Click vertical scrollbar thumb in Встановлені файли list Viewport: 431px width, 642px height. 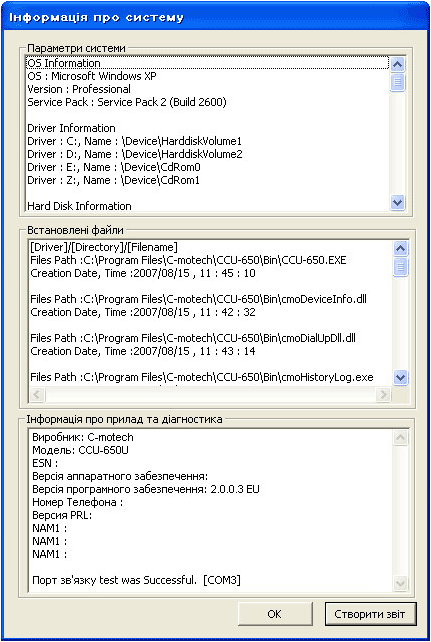click(x=400, y=267)
